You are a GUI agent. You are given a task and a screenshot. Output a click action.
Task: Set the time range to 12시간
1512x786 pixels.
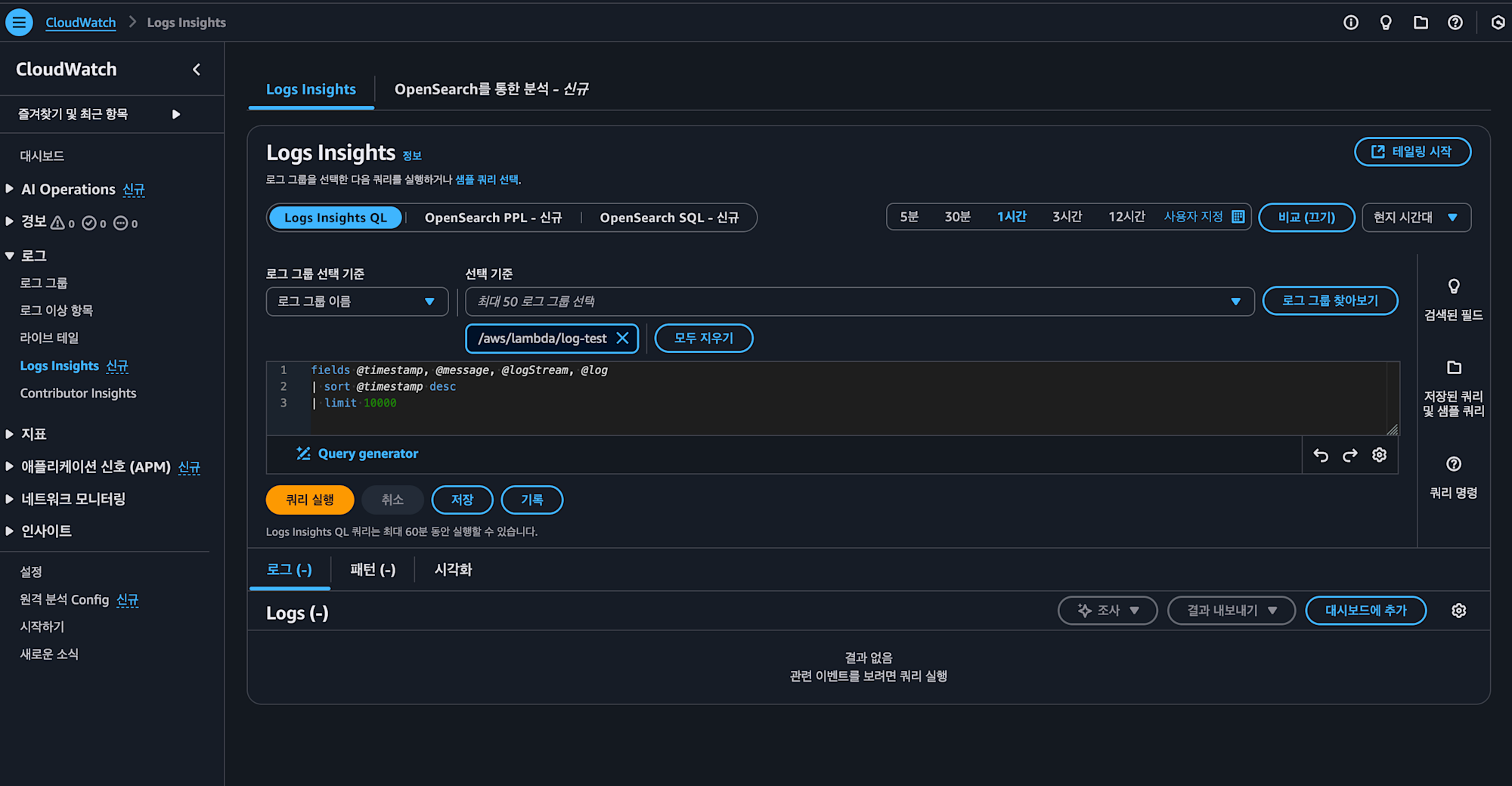coord(1126,217)
